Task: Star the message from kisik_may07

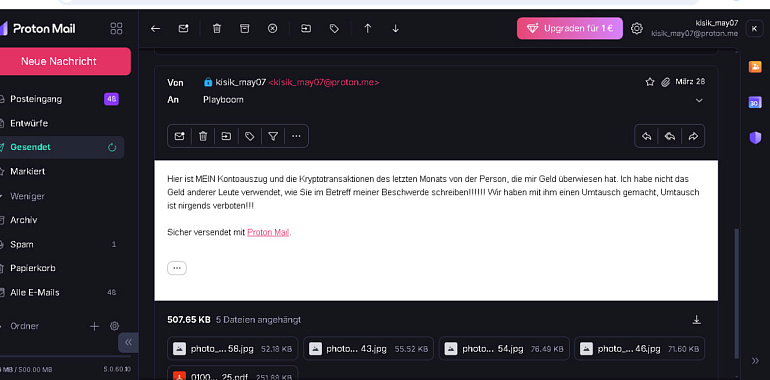Action: pyautogui.click(x=650, y=82)
